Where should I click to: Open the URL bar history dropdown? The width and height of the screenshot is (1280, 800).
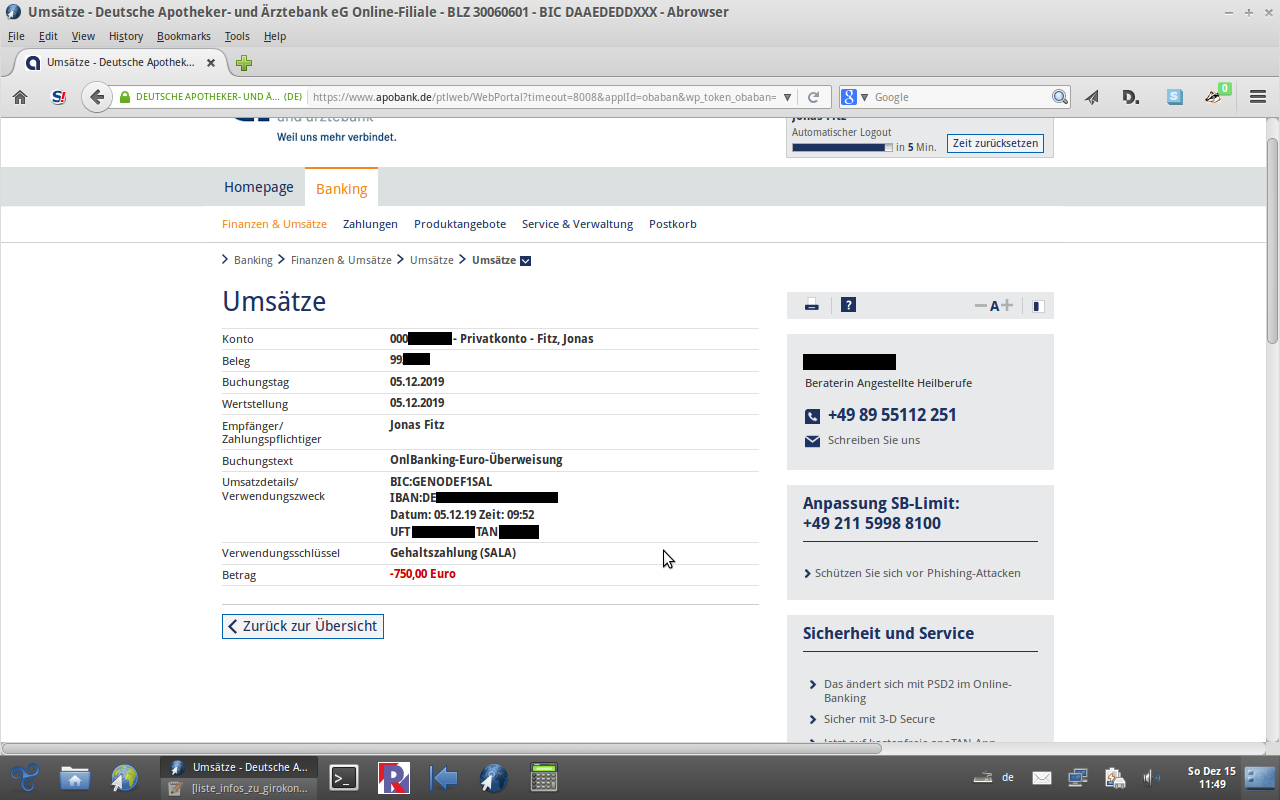coord(788,97)
